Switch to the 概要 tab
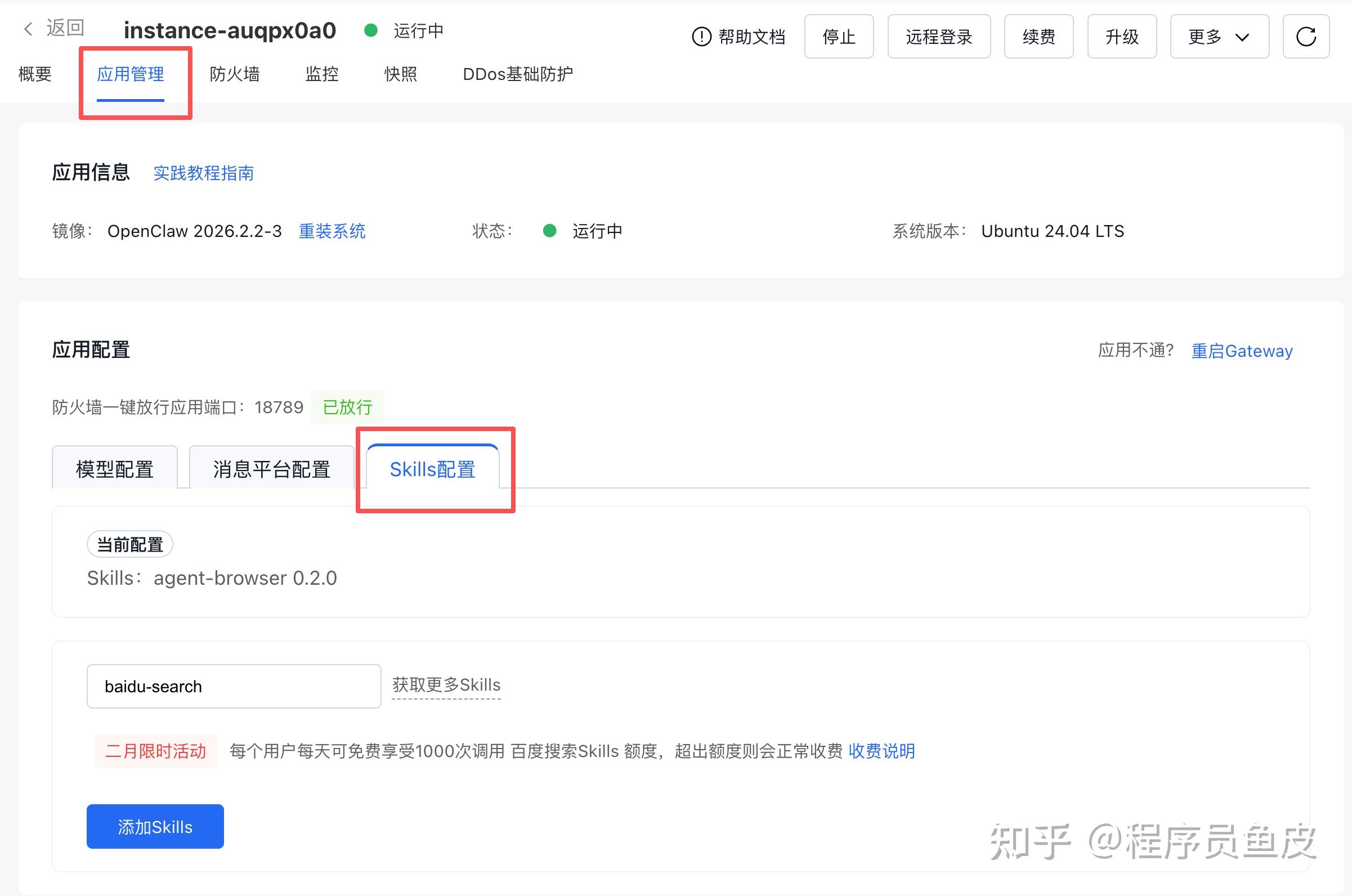Image resolution: width=1352 pixels, height=896 pixels. [35, 74]
